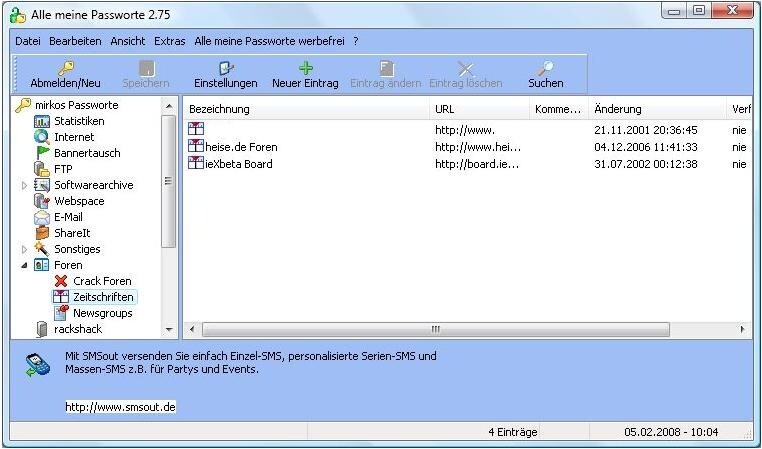Select the heise.de Foren entry
This screenshot has width=762, height=449.
pyautogui.click(x=241, y=147)
